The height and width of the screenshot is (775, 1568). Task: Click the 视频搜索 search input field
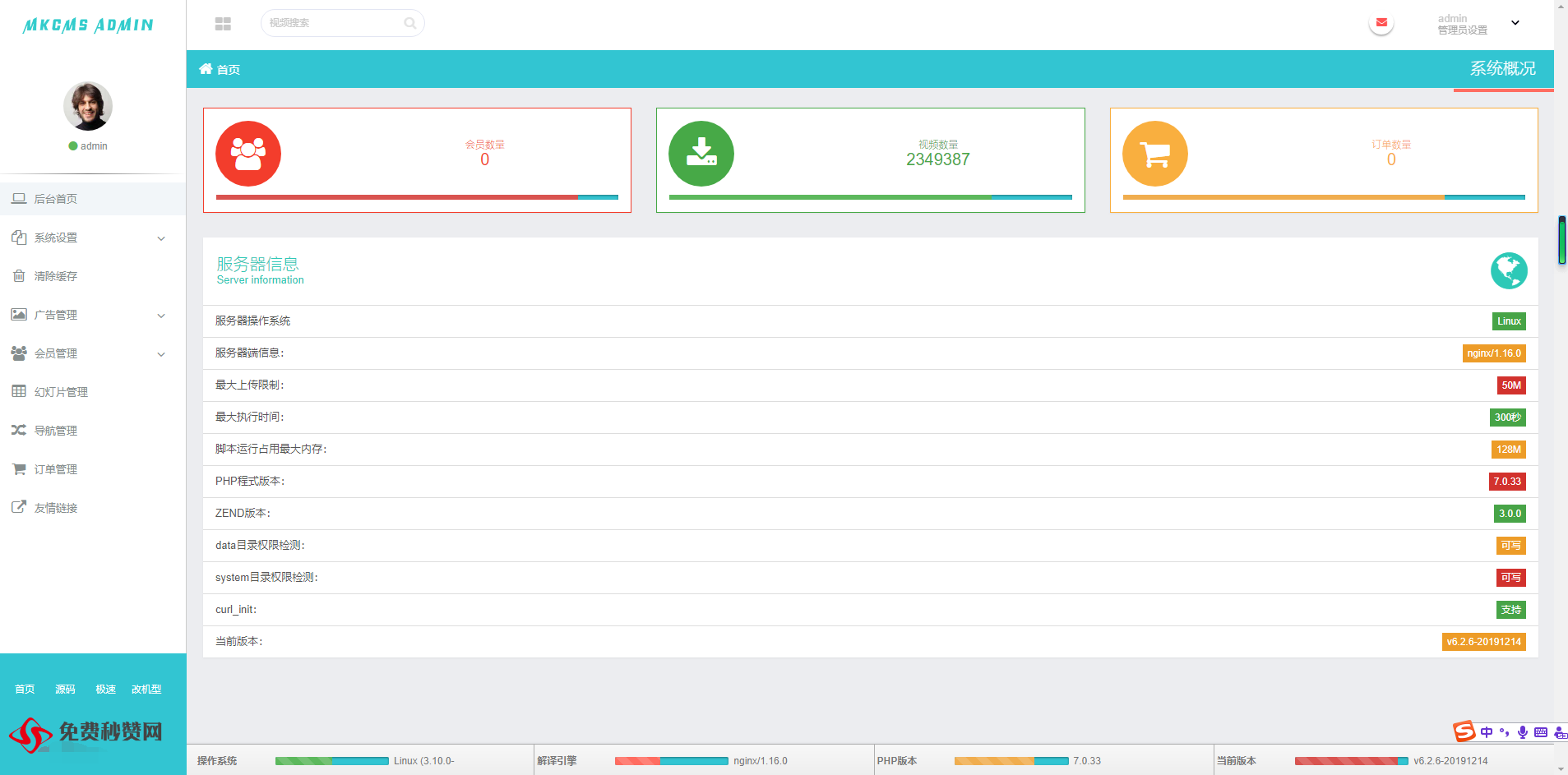[x=333, y=23]
